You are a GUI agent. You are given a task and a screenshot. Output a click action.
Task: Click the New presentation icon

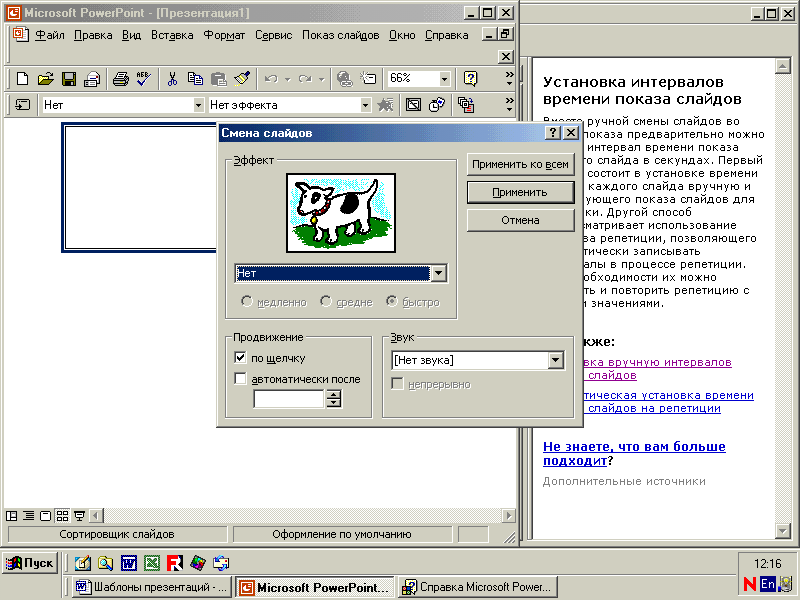[x=22, y=79]
